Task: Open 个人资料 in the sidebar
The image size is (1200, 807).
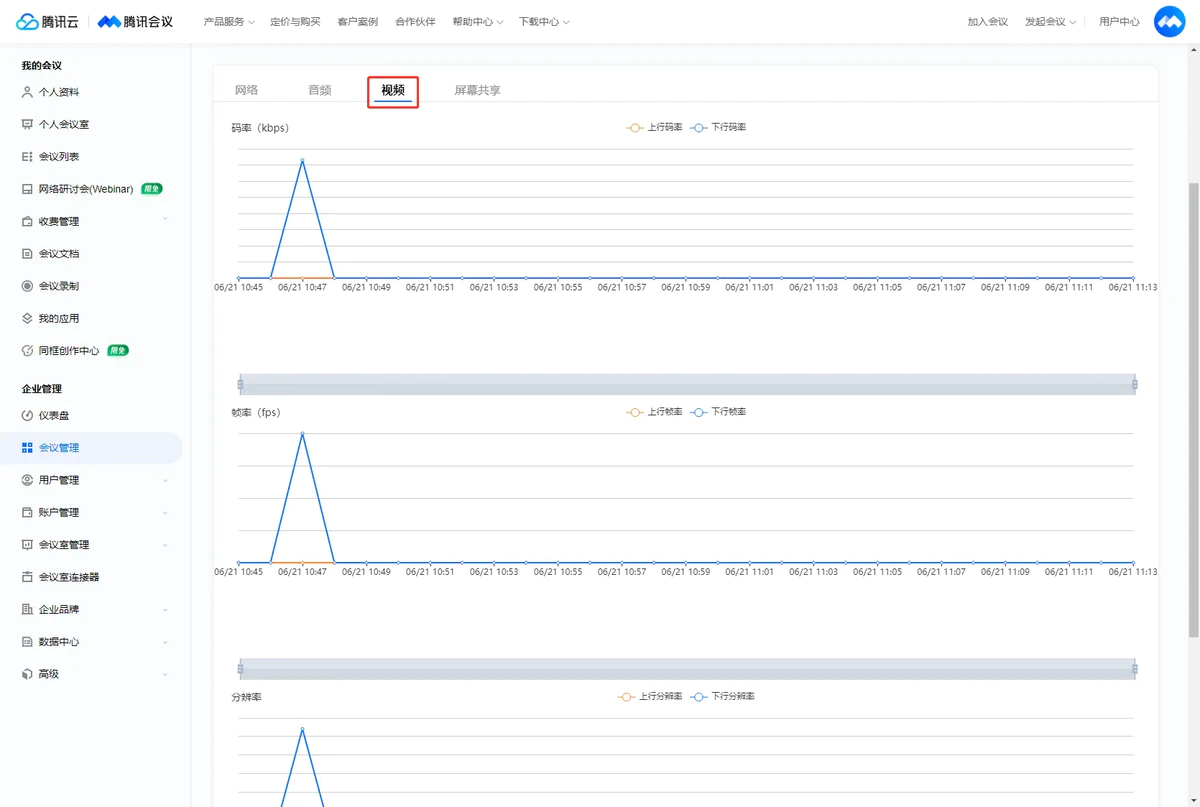Action: point(59,92)
